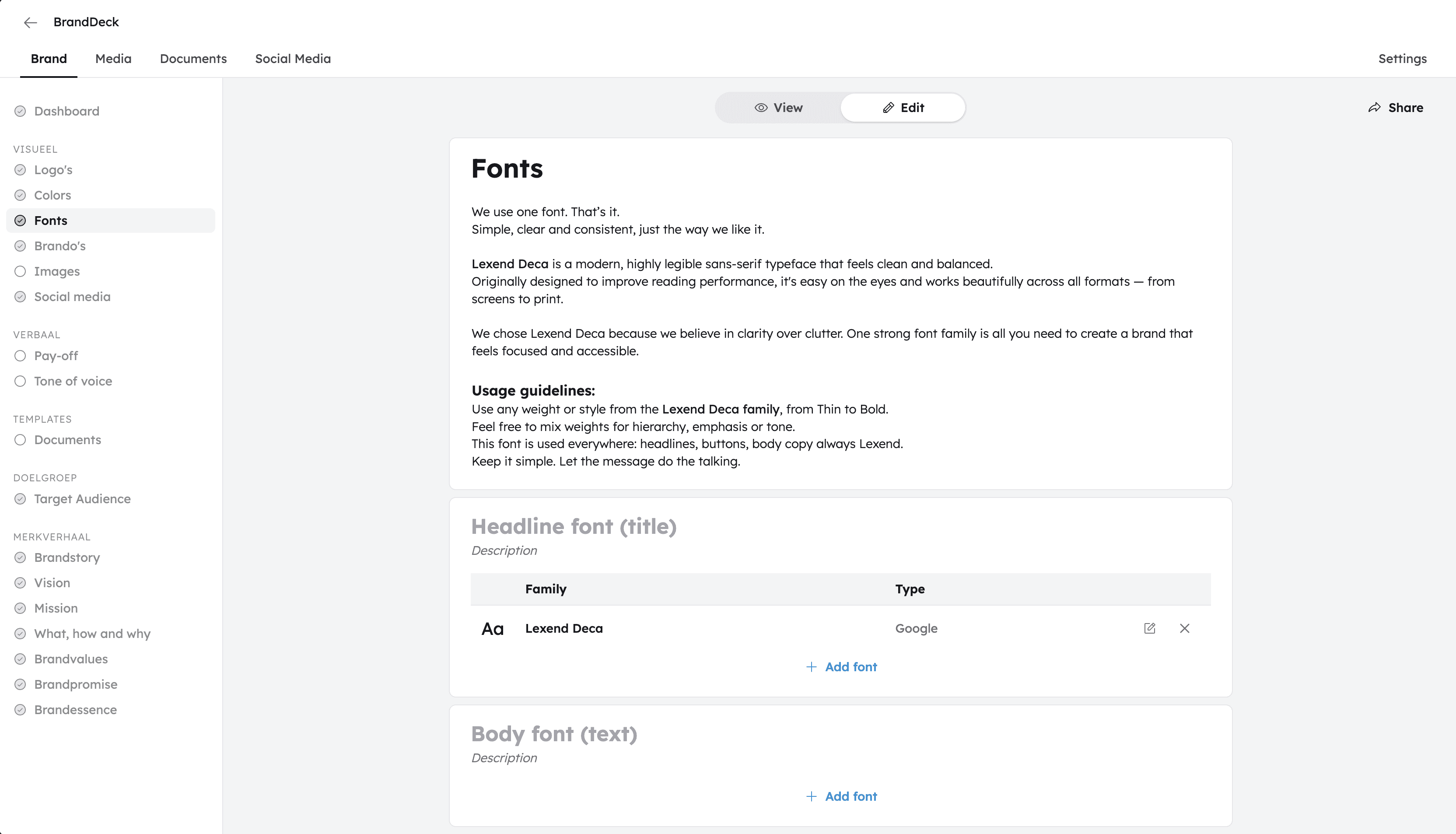
Task: Open the Social Media tab
Action: (x=293, y=59)
